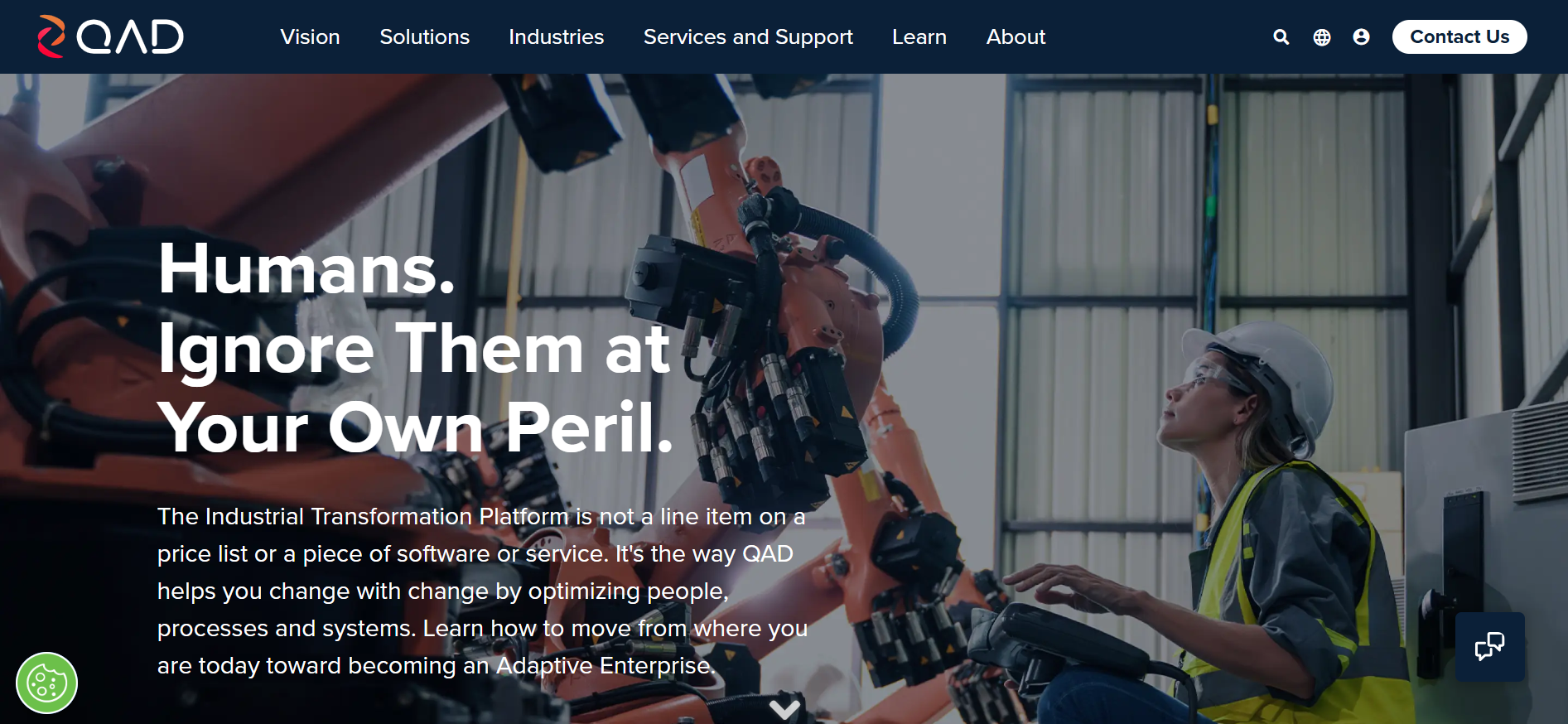Open the Solutions menu

(x=424, y=37)
